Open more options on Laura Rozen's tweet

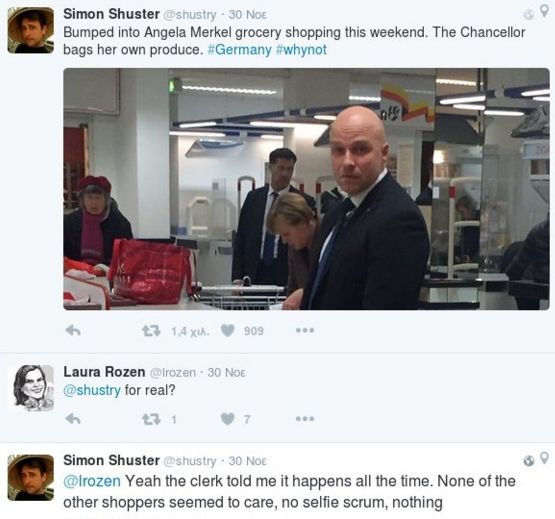(x=305, y=419)
